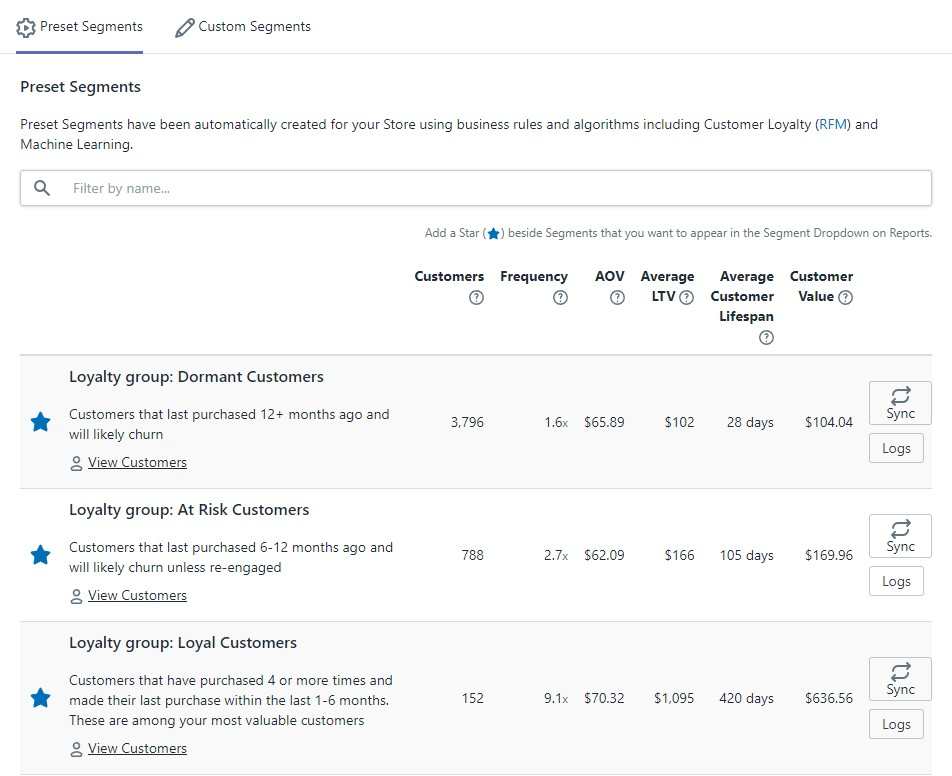Click the 3,796 customers count
Viewport: 952px width, 776px height.
467,423
